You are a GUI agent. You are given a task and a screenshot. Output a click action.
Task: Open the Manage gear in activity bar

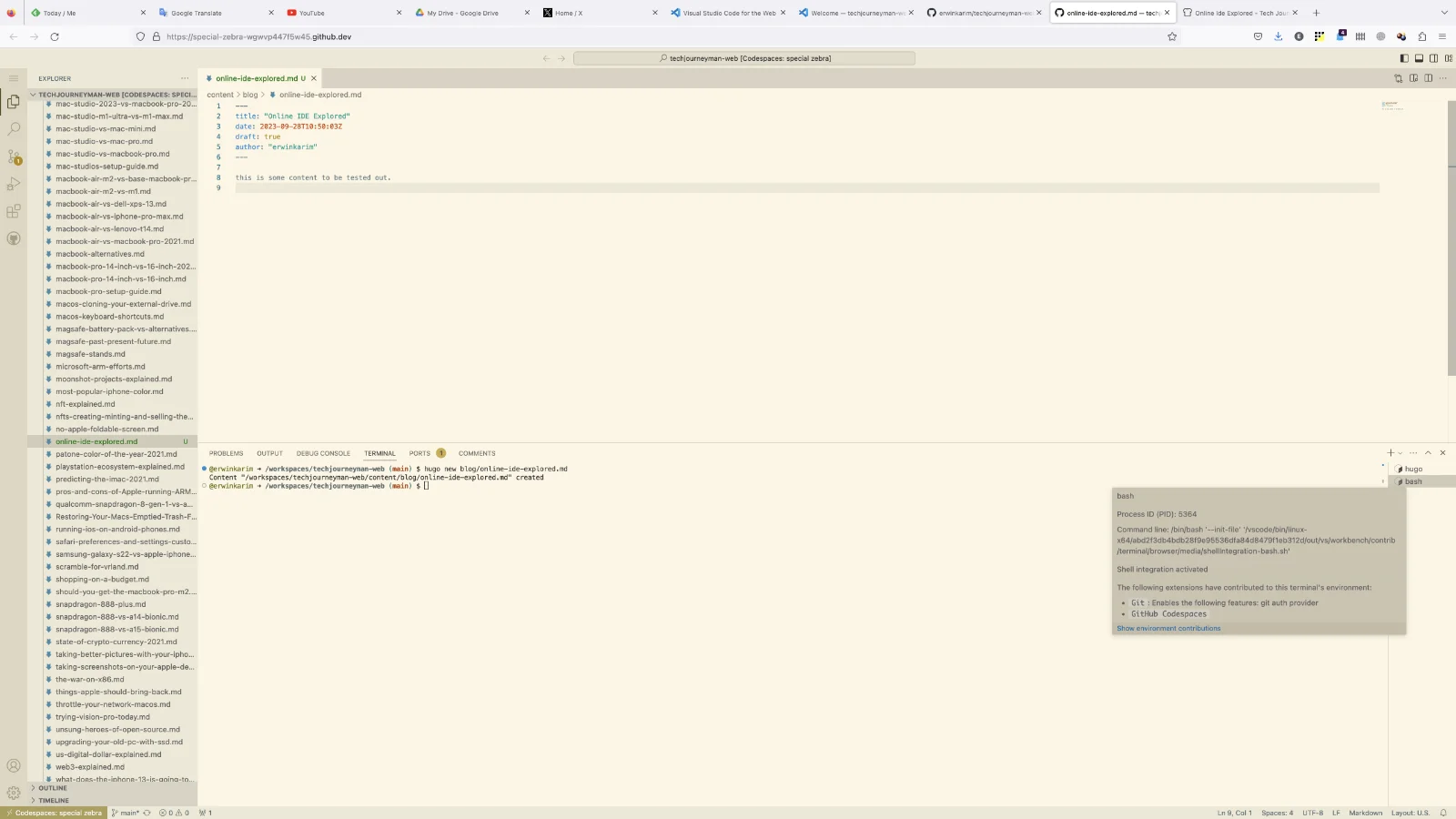[14, 793]
